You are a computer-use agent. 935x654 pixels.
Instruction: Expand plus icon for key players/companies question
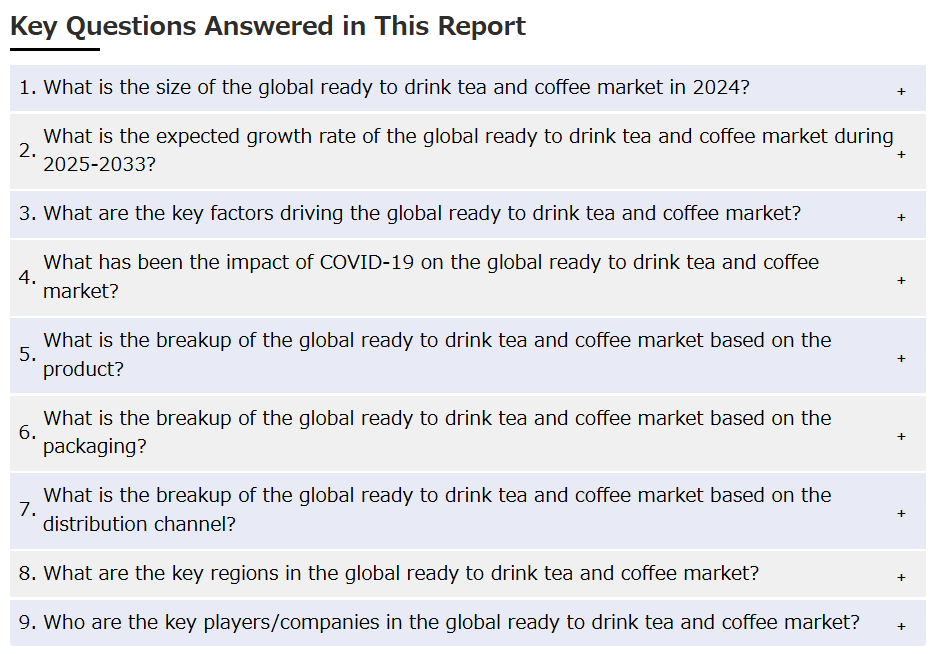(x=901, y=626)
